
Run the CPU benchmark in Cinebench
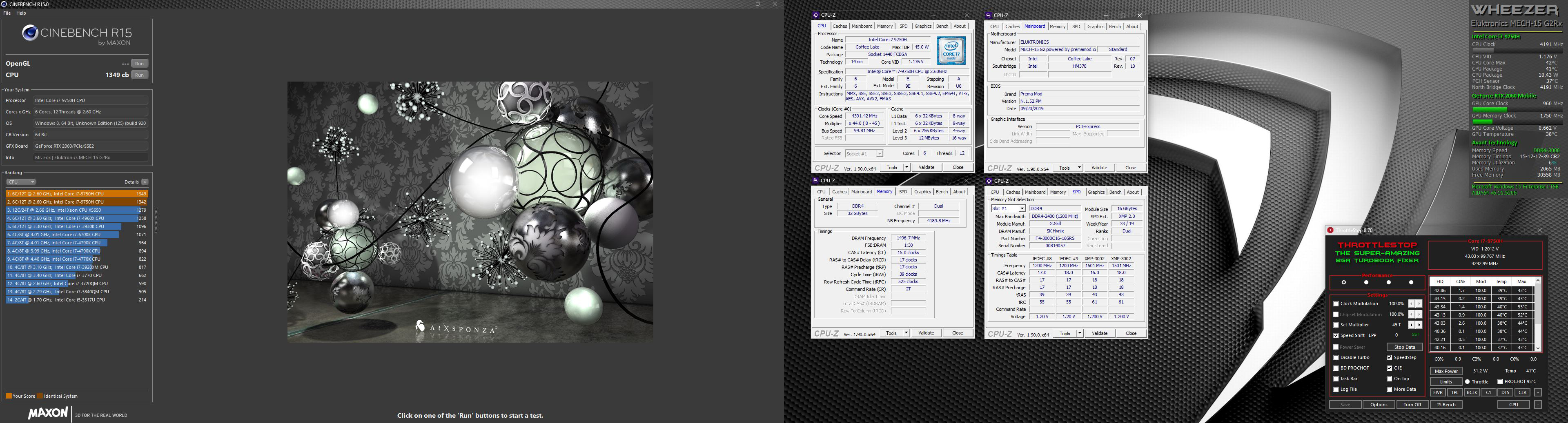click(x=139, y=75)
